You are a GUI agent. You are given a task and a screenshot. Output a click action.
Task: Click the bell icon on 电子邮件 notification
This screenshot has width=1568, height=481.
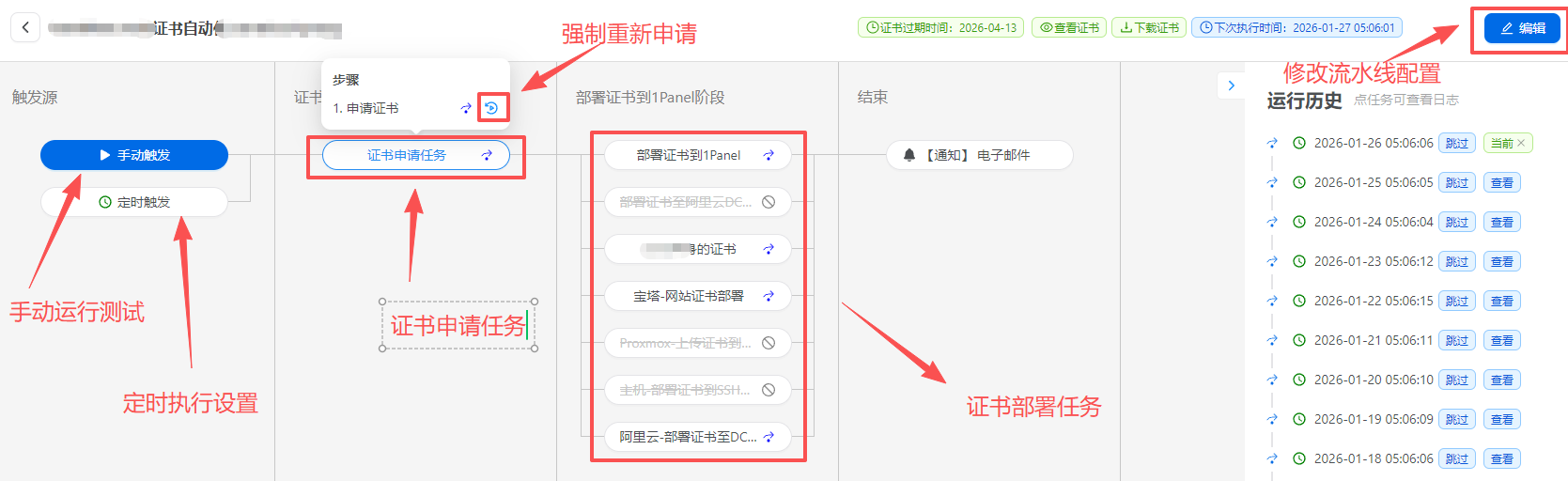point(908,155)
